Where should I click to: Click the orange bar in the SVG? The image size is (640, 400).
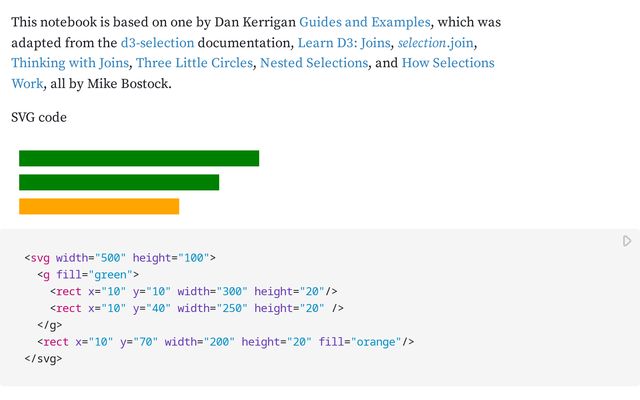click(99, 206)
